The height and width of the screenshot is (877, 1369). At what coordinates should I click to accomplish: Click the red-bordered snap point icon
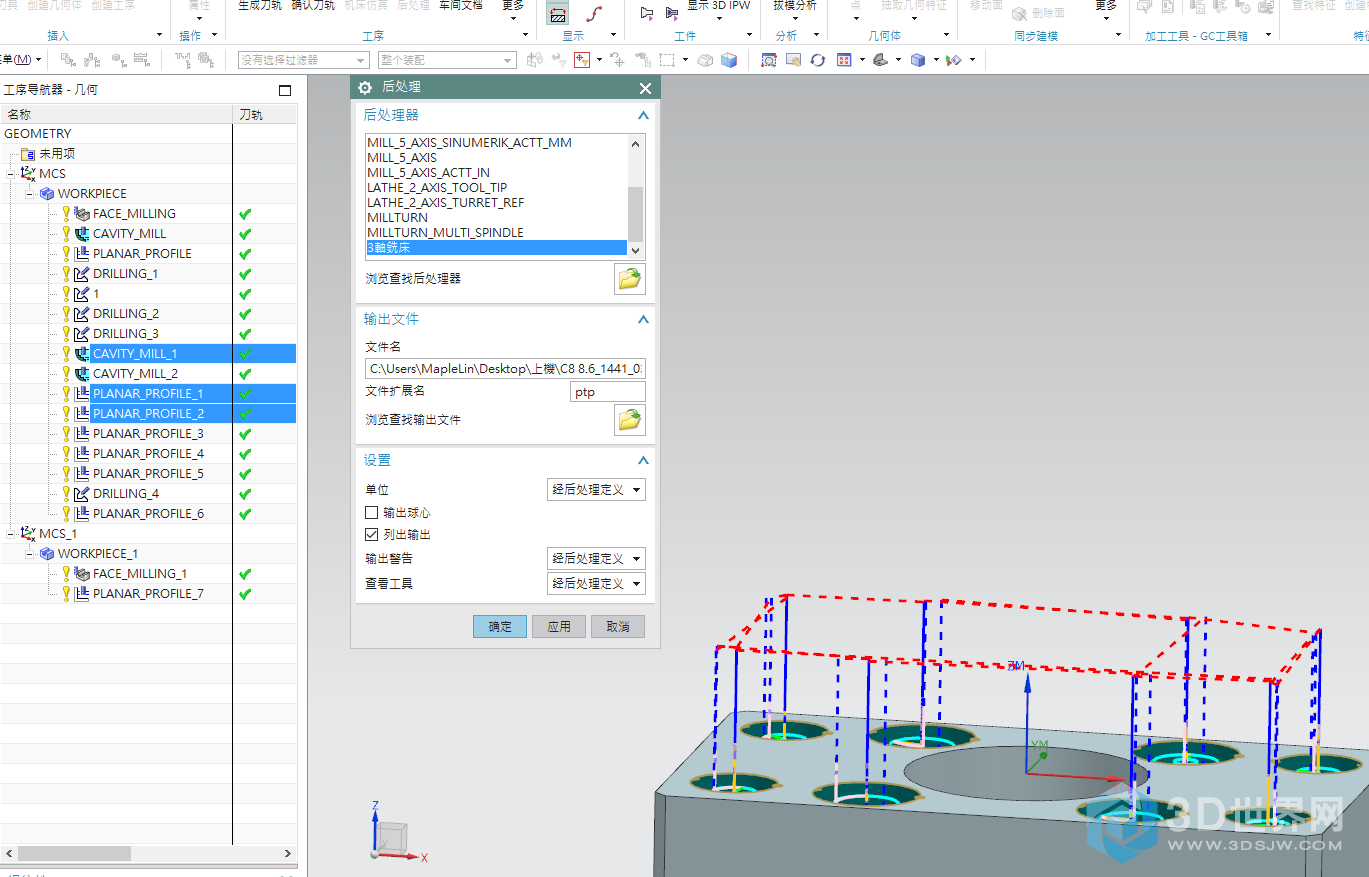pyautogui.click(x=581, y=60)
